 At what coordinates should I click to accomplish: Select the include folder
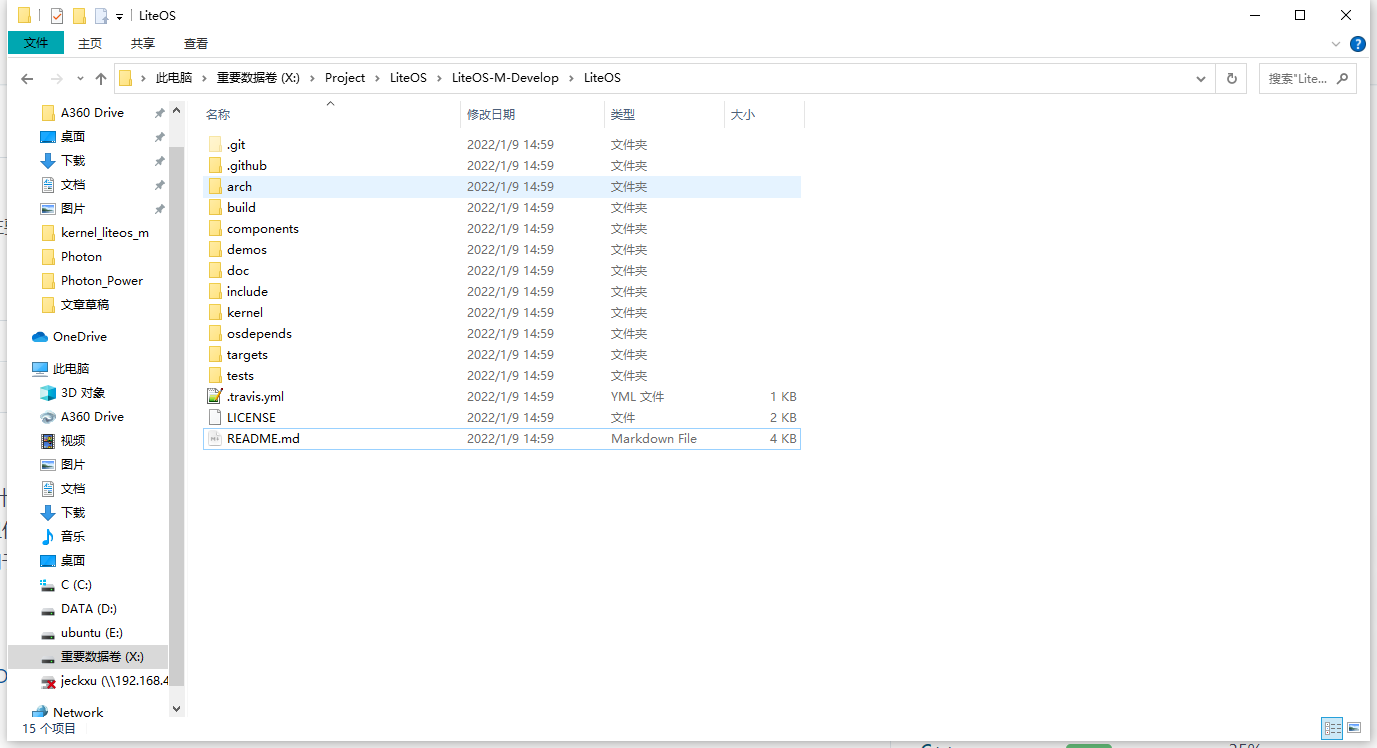pyautogui.click(x=502, y=292)
